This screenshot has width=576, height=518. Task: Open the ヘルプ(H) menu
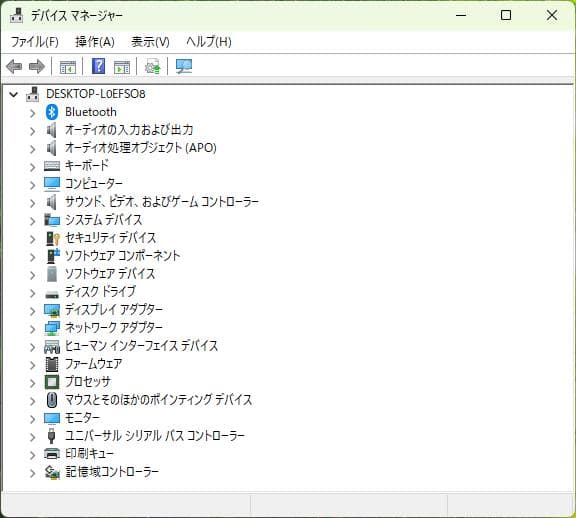[209, 42]
